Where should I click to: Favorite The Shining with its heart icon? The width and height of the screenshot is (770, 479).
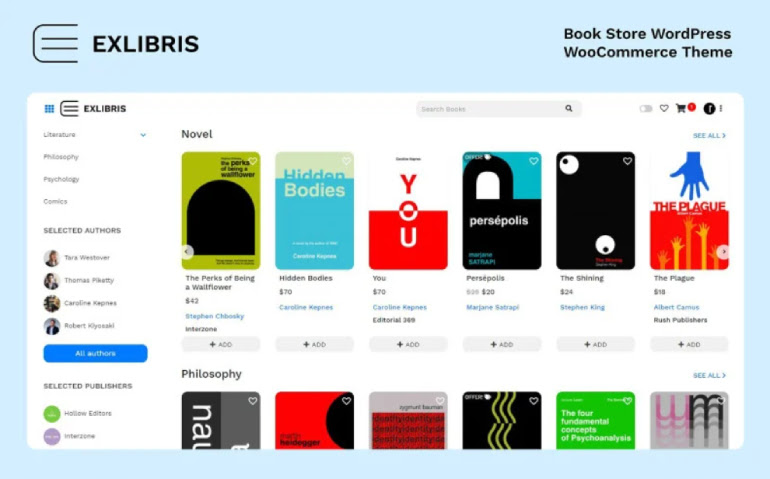coord(627,161)
